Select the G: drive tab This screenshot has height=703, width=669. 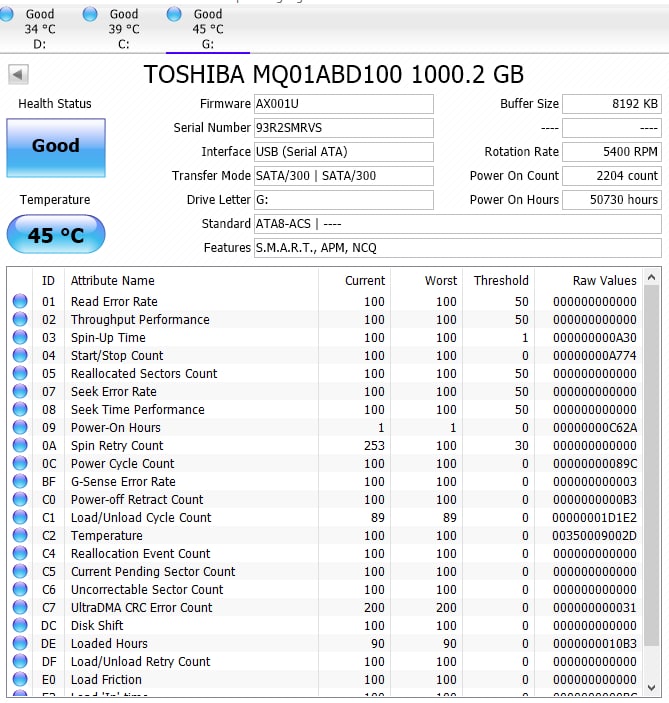[208, 29]
